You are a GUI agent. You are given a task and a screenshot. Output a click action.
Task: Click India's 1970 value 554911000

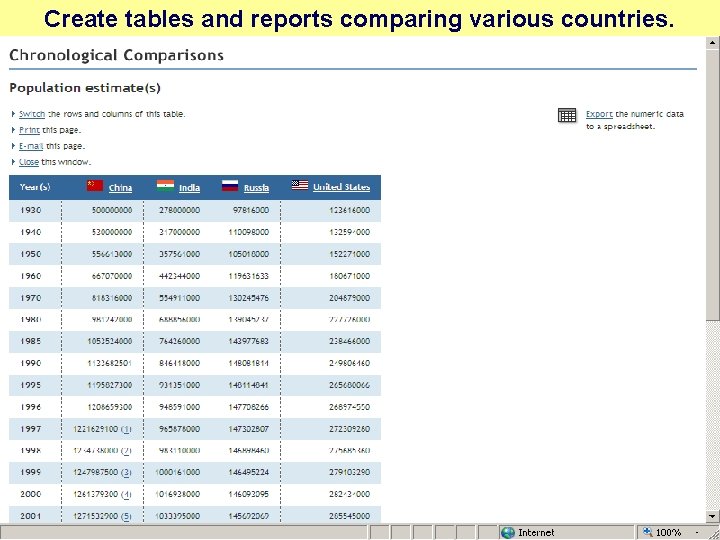180,298
